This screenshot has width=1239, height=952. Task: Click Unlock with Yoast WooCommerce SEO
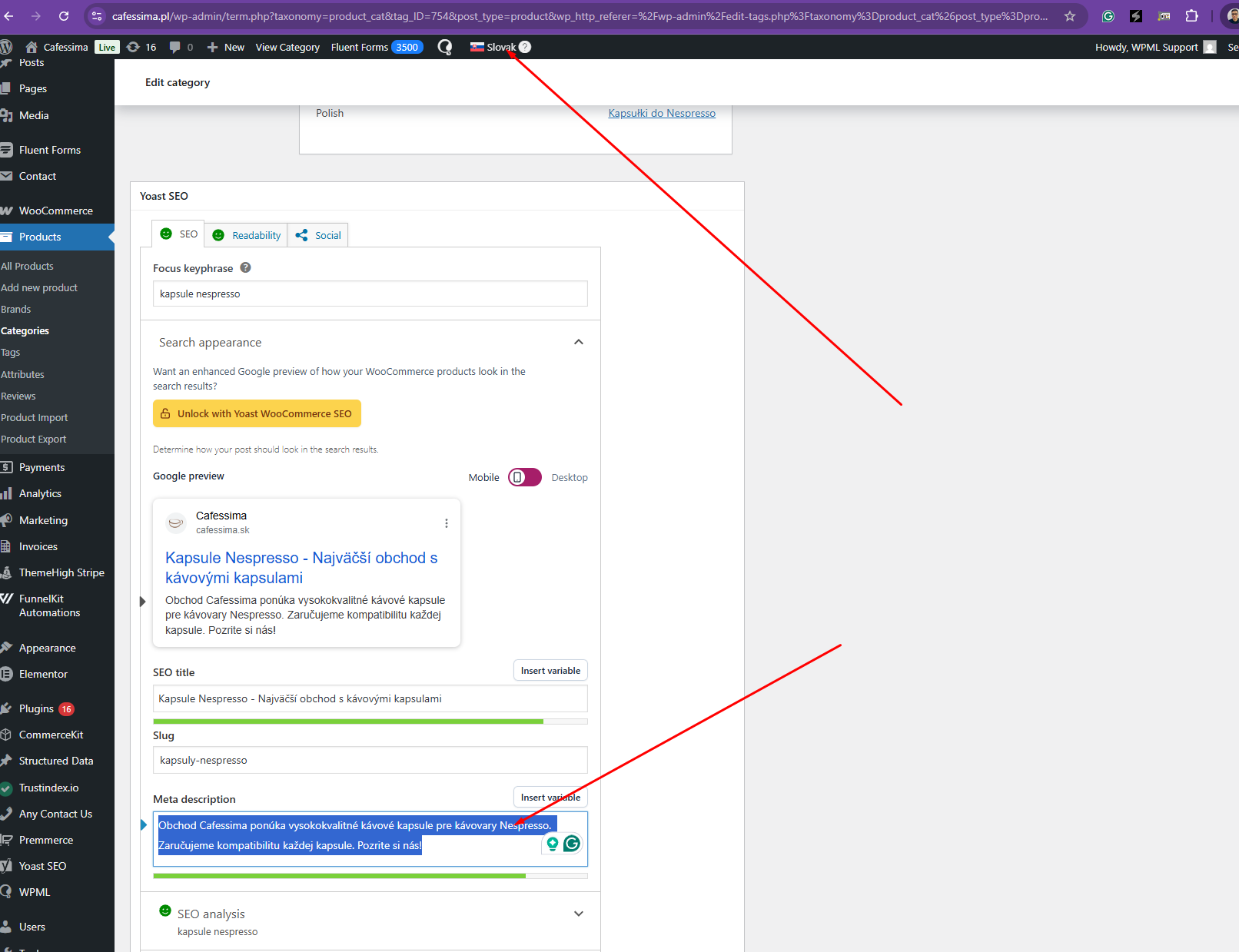257,413
